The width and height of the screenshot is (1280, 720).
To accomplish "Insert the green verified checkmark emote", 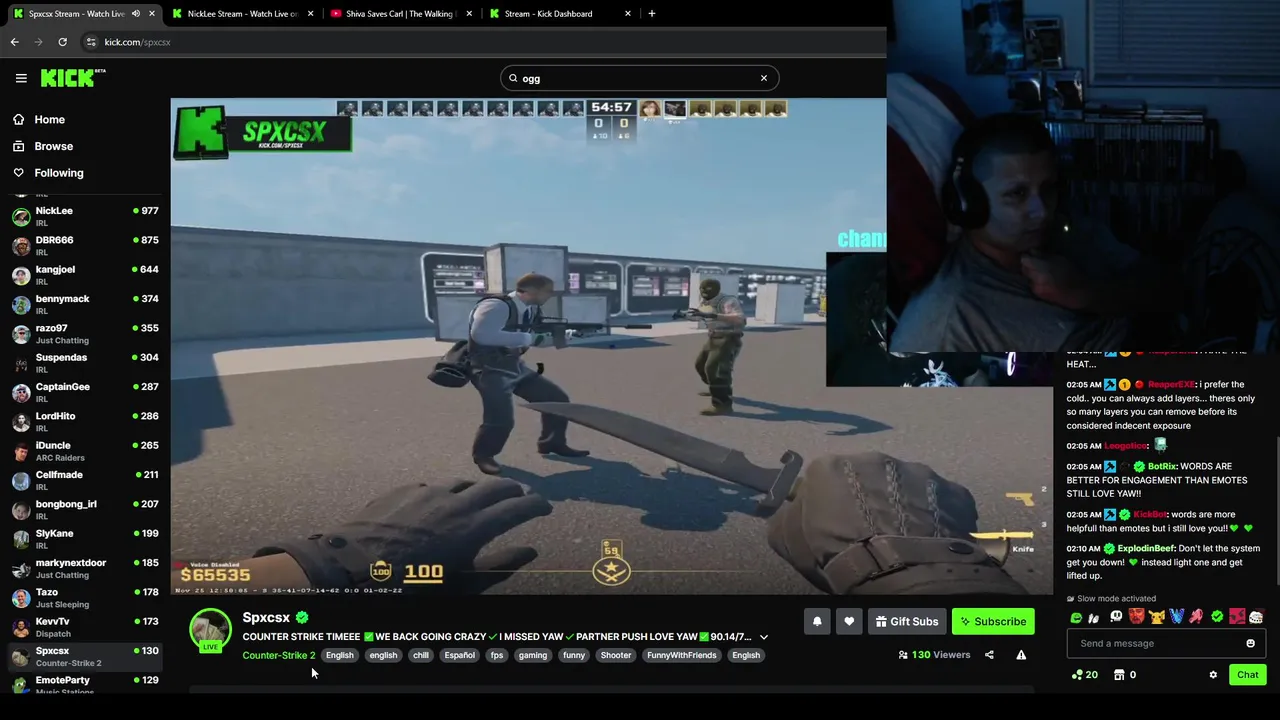I will click(1217, 617).
